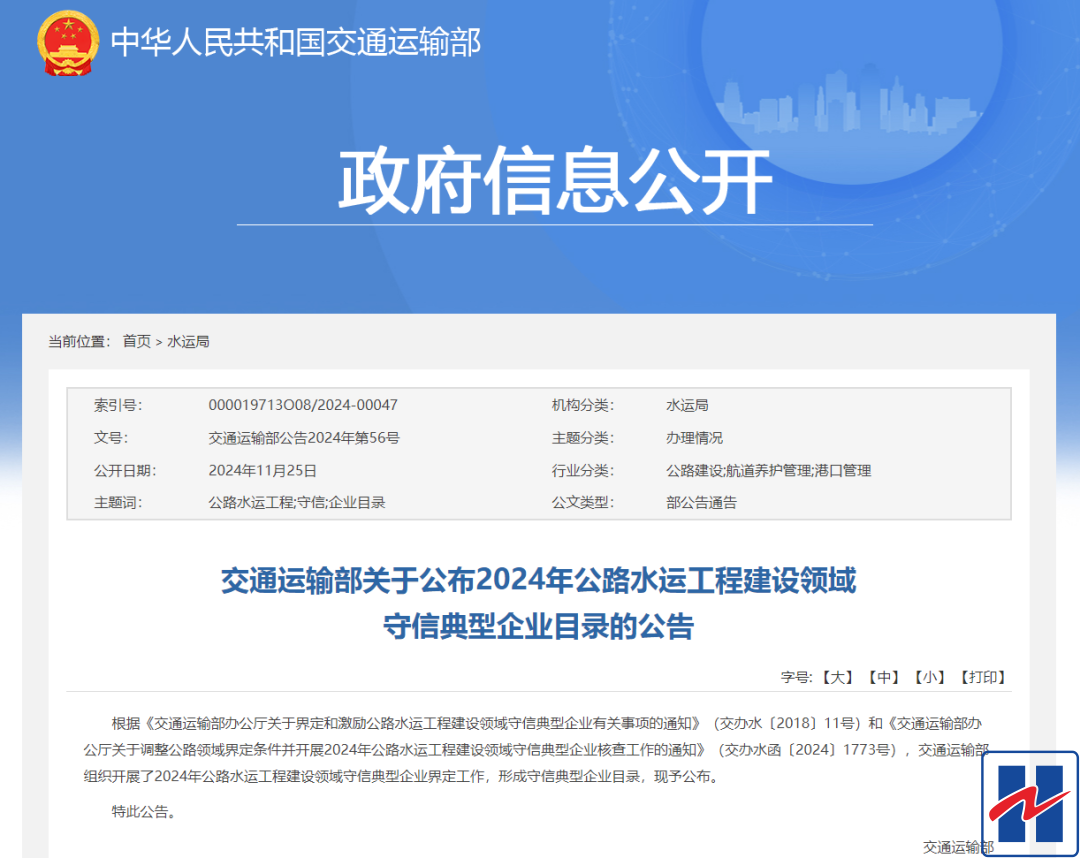The image size is (1080, 858).
Task: Click the 政府信息公开 banner heading
Action: click(554, 182)
